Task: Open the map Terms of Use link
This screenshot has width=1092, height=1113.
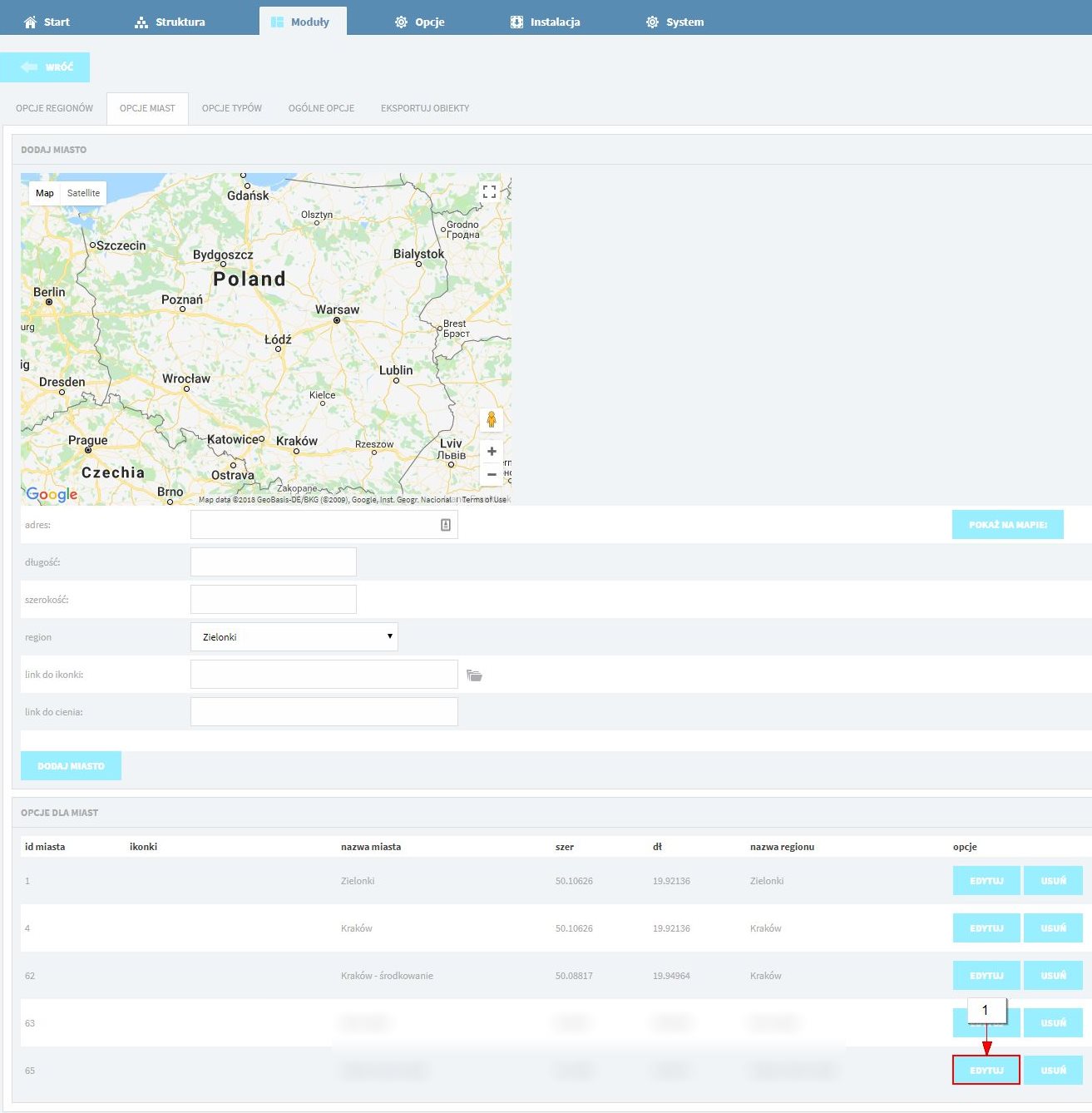Action: [484, 500]
